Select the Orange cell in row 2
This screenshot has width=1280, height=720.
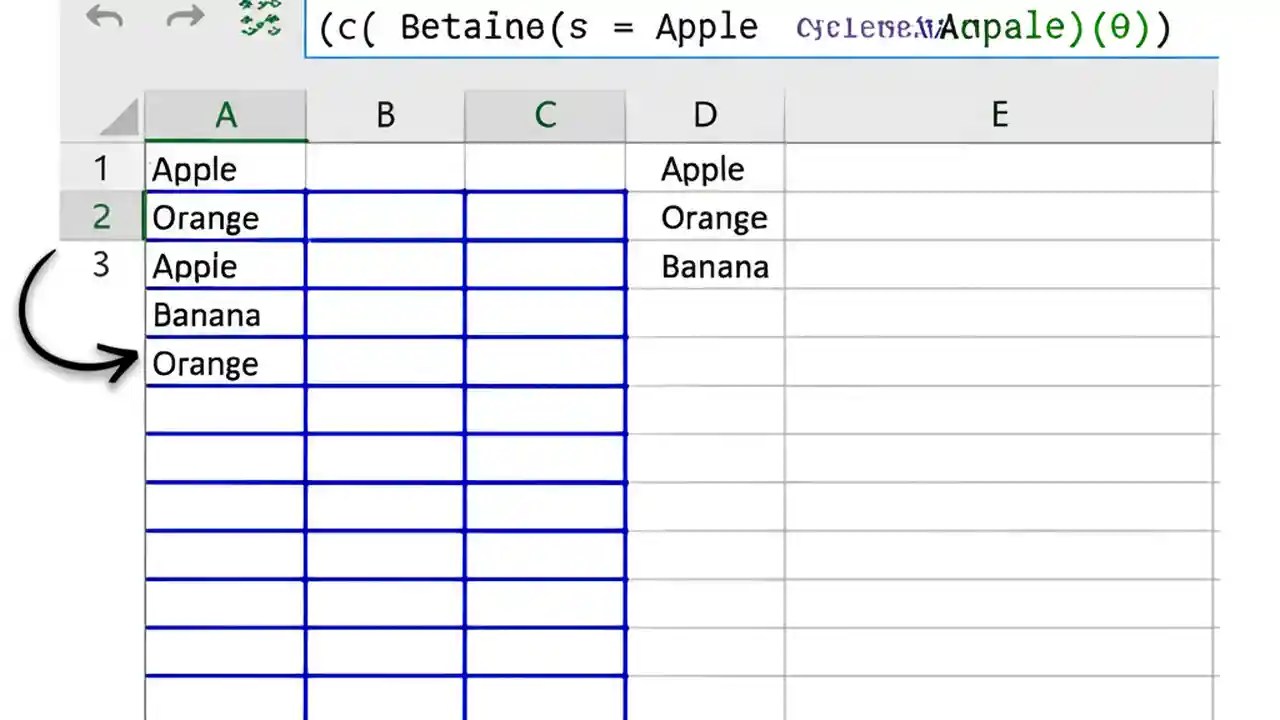(x=225, y=218)
